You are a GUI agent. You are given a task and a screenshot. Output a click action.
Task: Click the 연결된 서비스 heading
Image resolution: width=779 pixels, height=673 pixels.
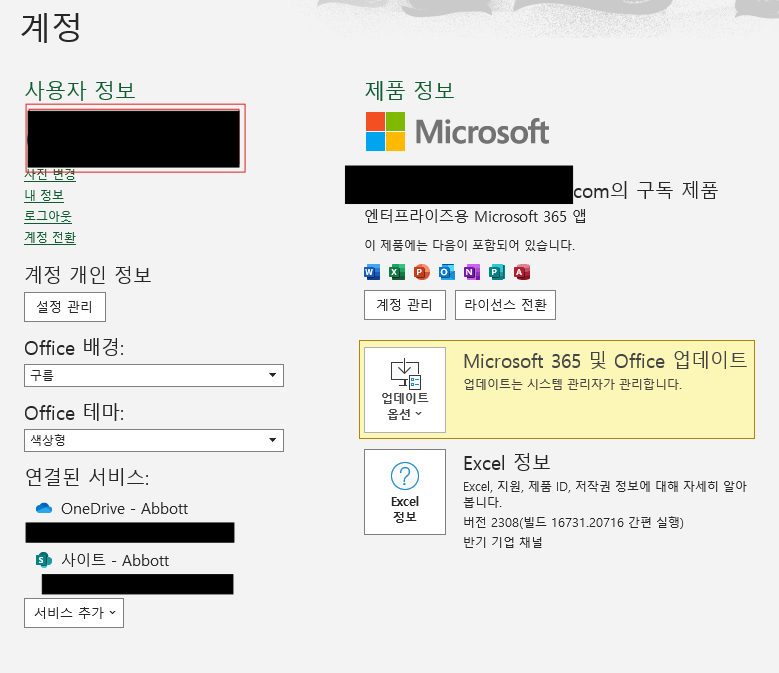click(x=87, y=477)
